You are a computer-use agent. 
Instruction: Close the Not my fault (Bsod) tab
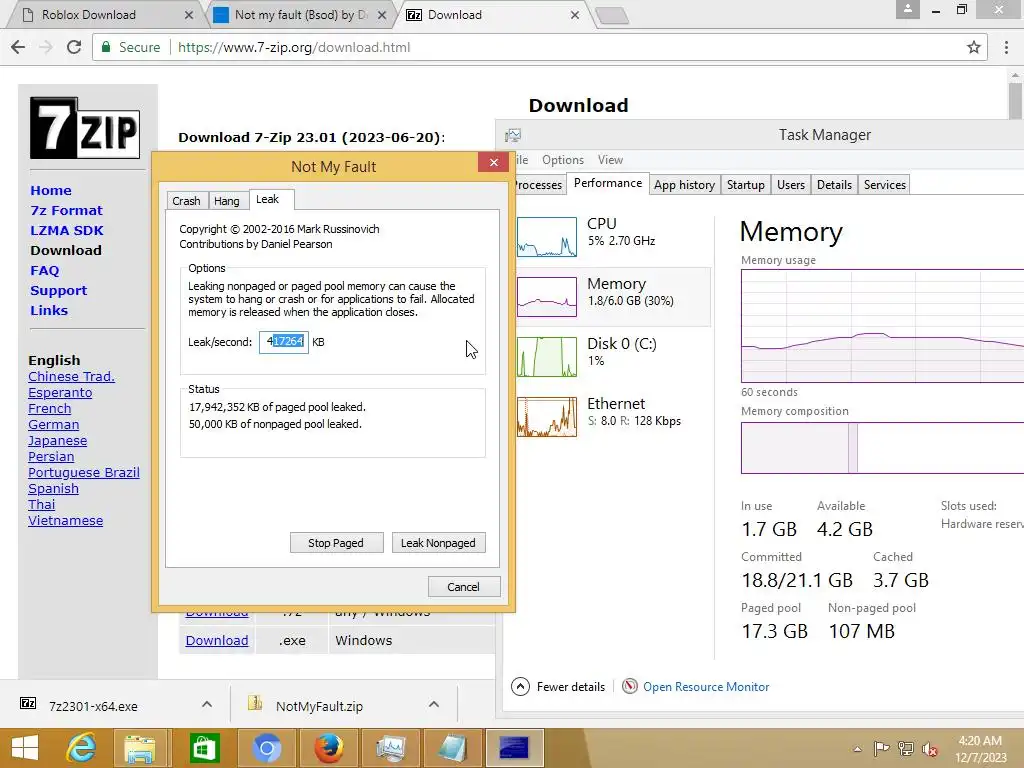coord(382,14)
